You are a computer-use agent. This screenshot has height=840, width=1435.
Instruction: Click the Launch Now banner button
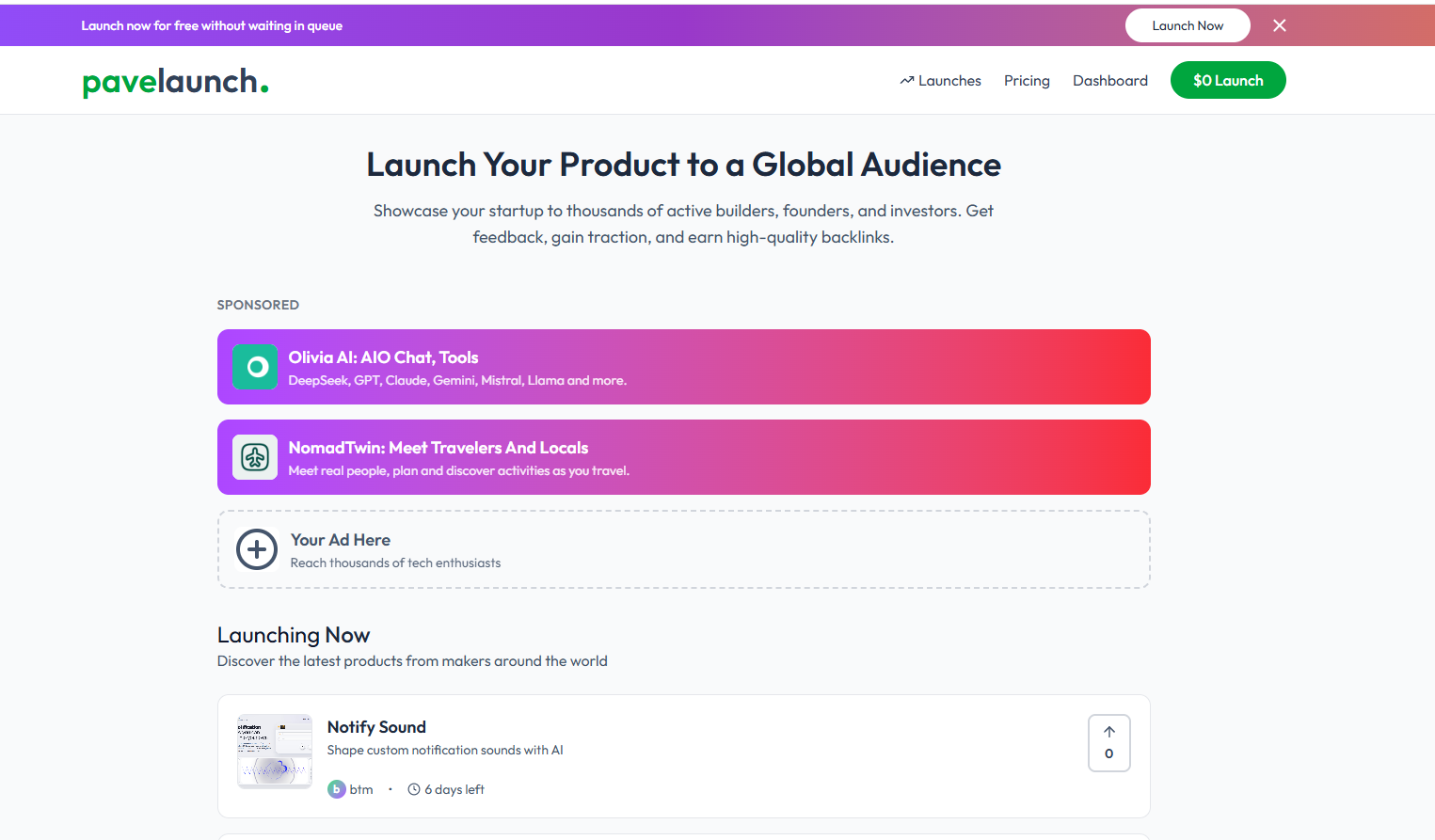pos(1188,25)
